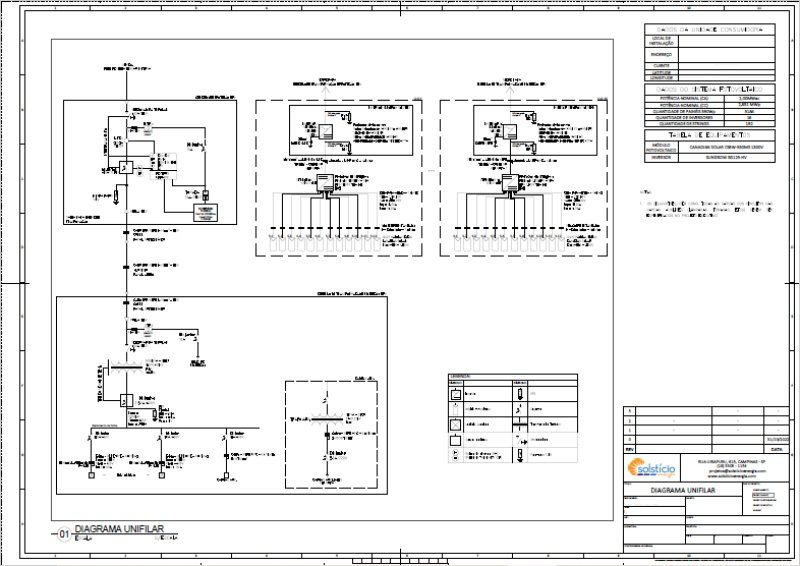Click the DATA cell in the revision table

point(777,450)
